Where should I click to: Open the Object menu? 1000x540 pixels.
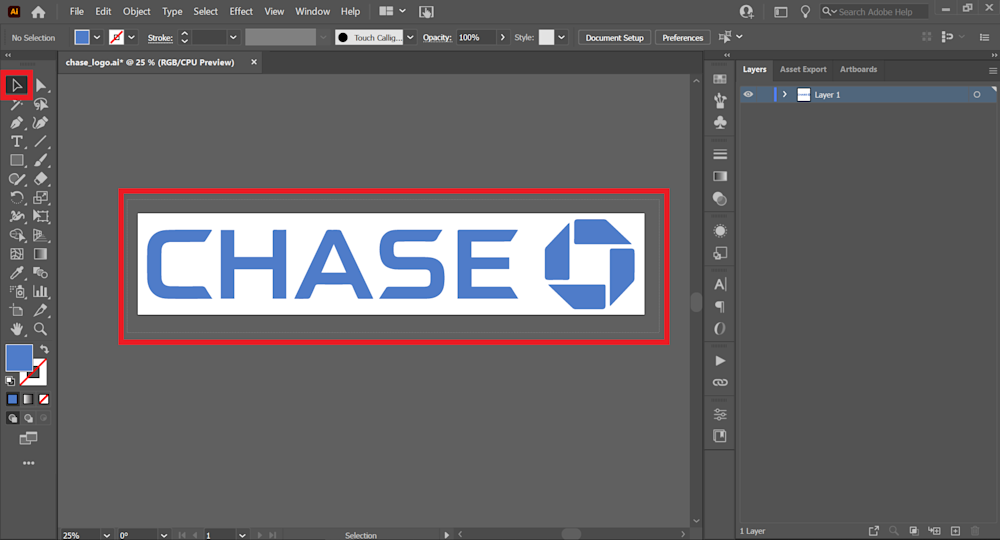(x=136, y=11)
